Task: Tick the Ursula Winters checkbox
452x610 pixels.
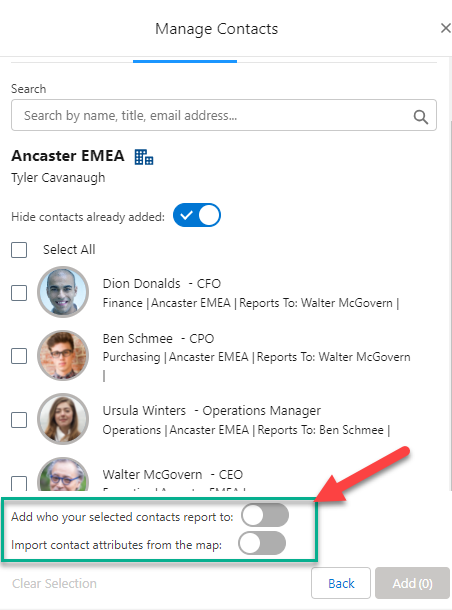Action: coord(19,420)
